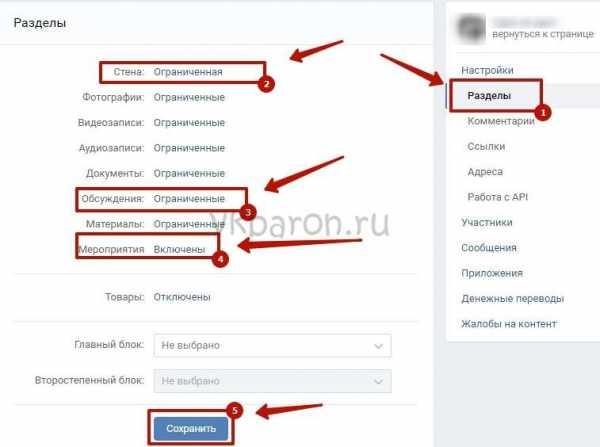The height and width of the screenshot is (447, 600).
Task: Open the Видеозаписи Ограниченные selector
Action: pyautogui.click(x=189, y=123)
